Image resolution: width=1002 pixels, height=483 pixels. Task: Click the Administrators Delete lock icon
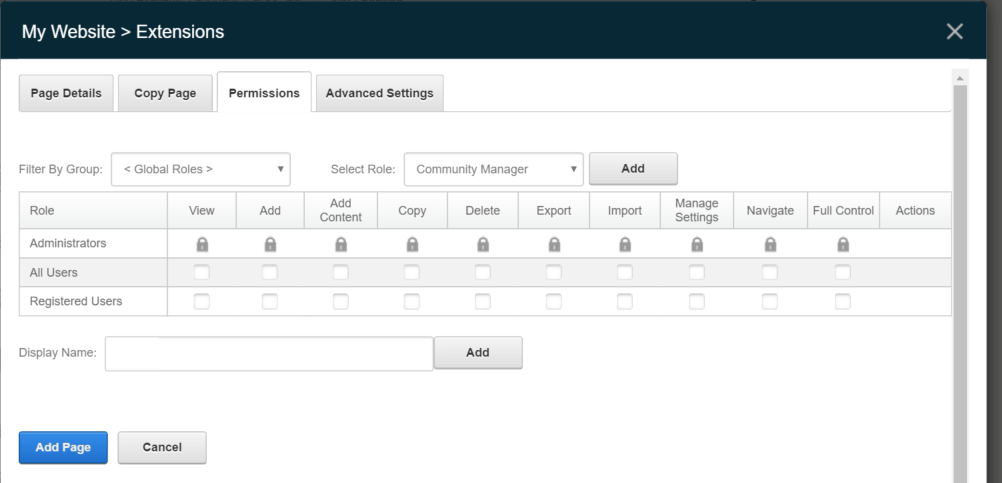pos(483,244)
